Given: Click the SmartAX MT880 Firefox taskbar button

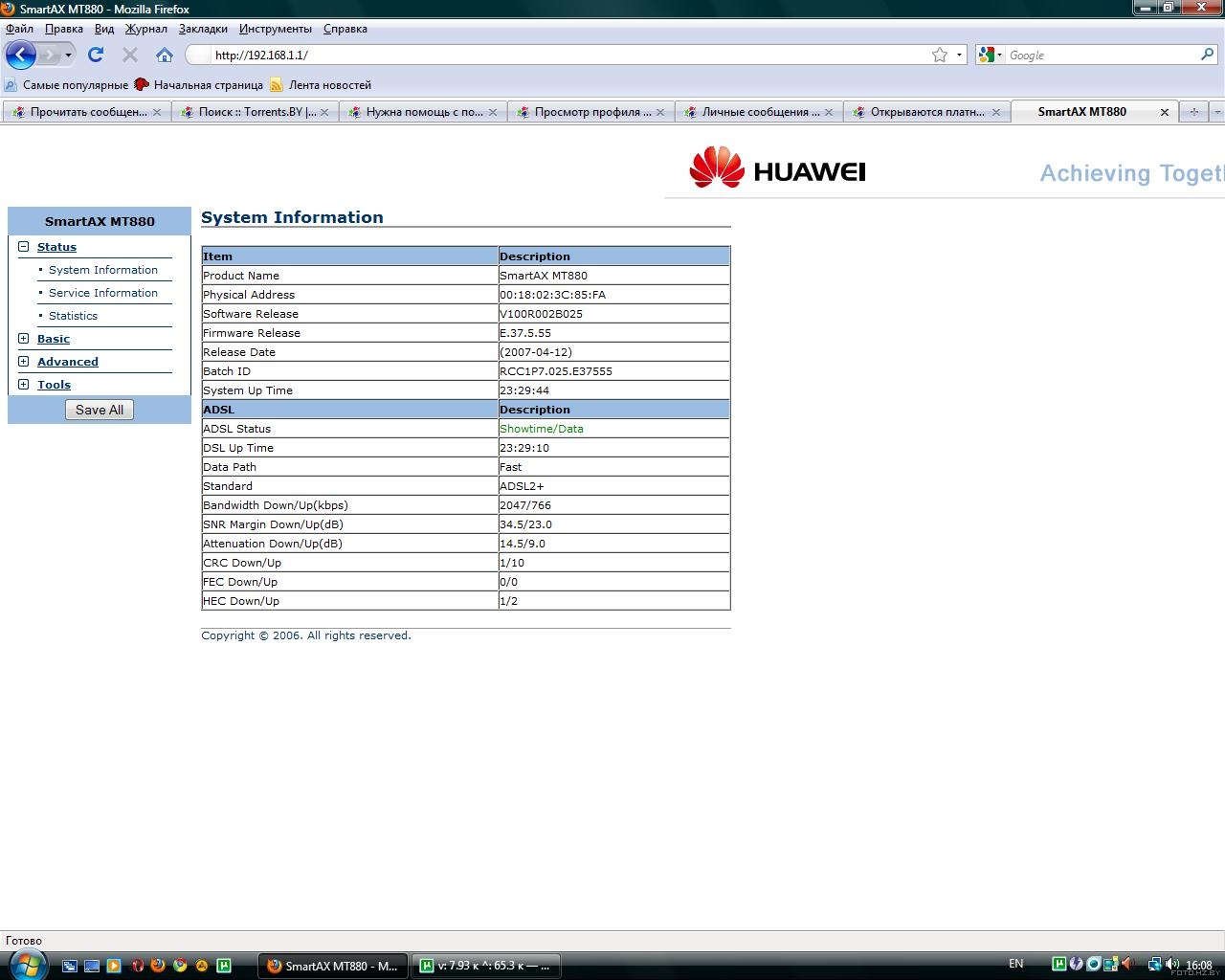Looking at the screenshot, I should (333, 966).
